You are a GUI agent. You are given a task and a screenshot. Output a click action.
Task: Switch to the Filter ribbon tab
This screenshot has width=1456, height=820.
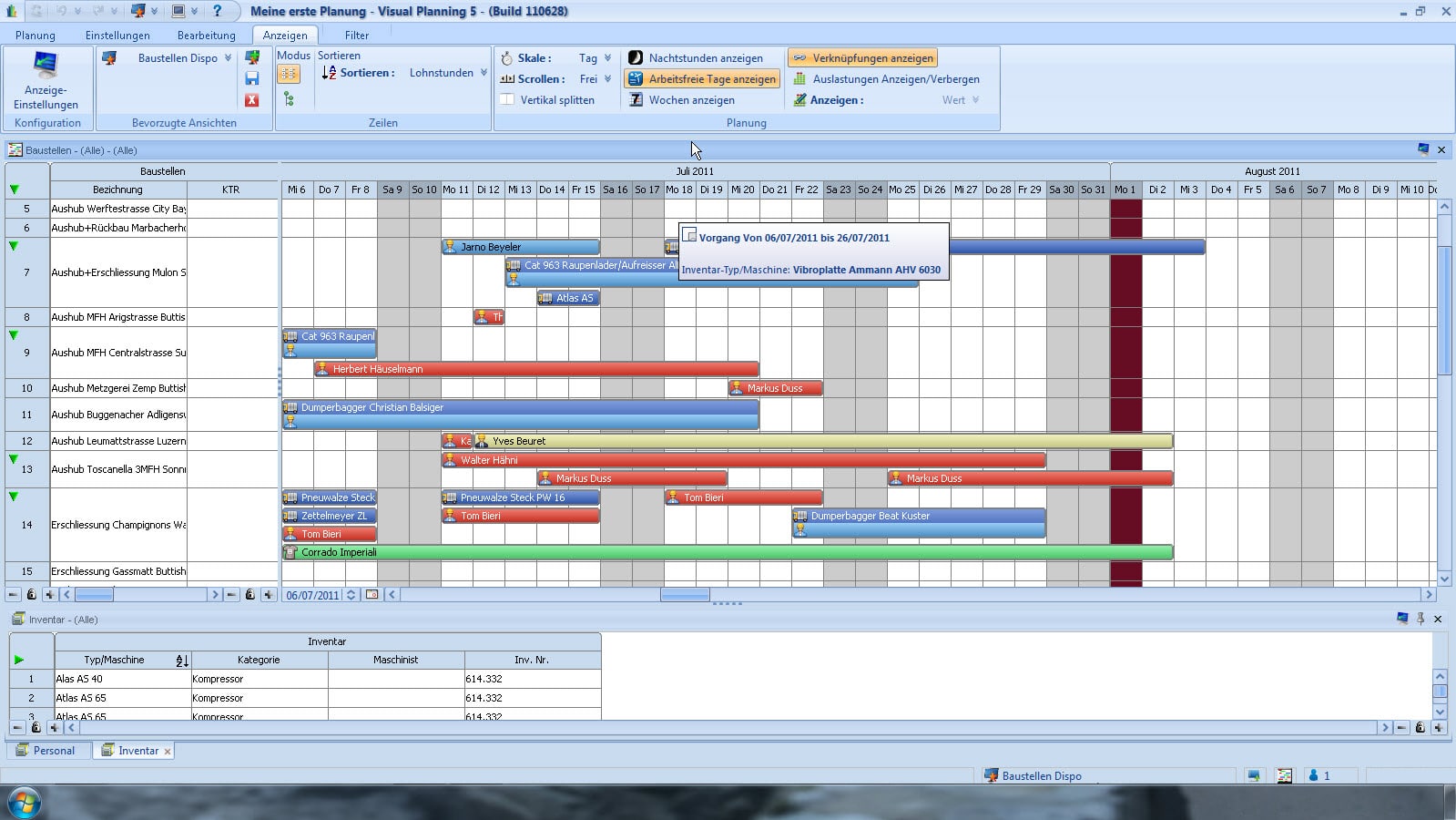356,36
